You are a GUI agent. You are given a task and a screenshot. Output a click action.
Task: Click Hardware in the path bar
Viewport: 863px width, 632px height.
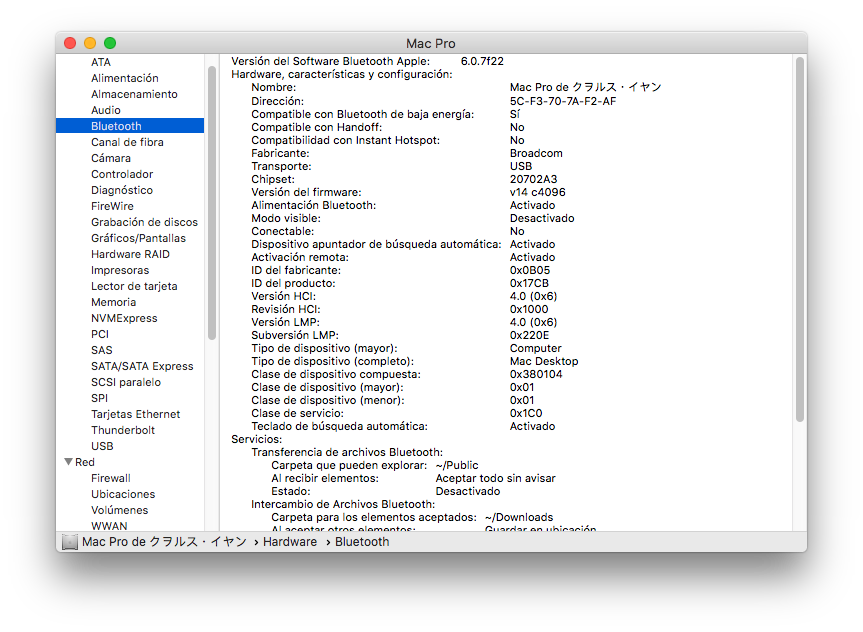pyautogui.click(x=290, y=542)
